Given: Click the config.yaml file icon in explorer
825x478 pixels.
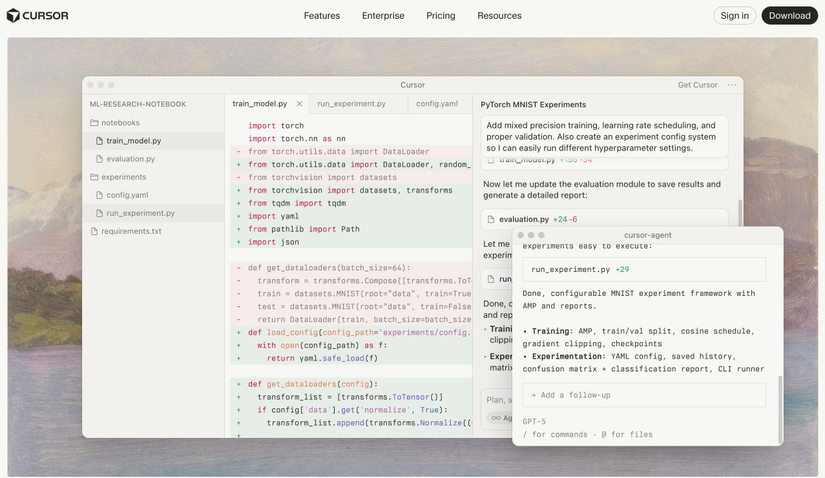Looking at the screenshot, I should point(99,195).
